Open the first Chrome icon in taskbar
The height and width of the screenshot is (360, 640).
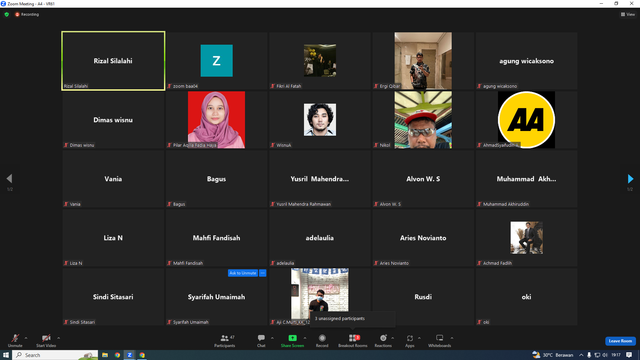[117, 355]
